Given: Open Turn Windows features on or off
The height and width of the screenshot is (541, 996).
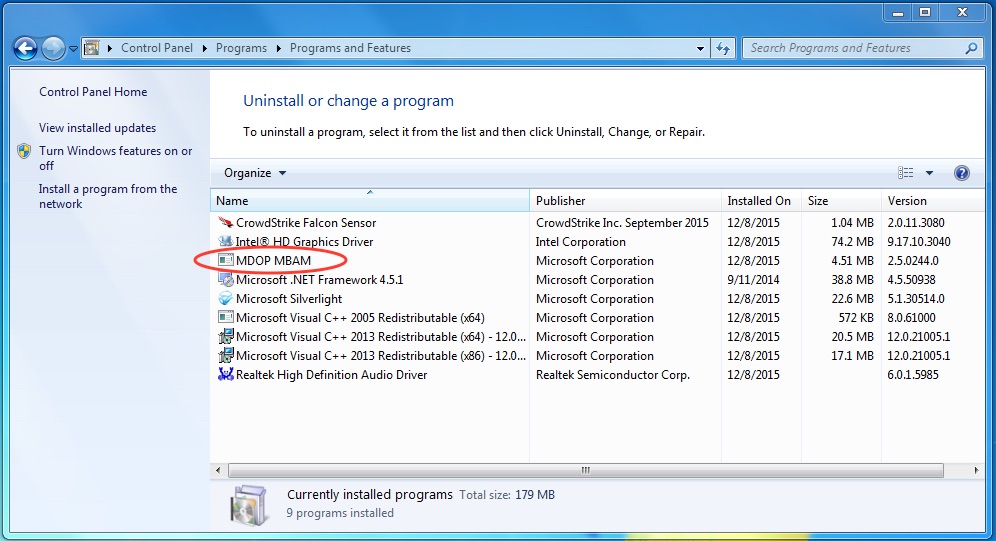Looking at the screenshot, I should (115, 158).
